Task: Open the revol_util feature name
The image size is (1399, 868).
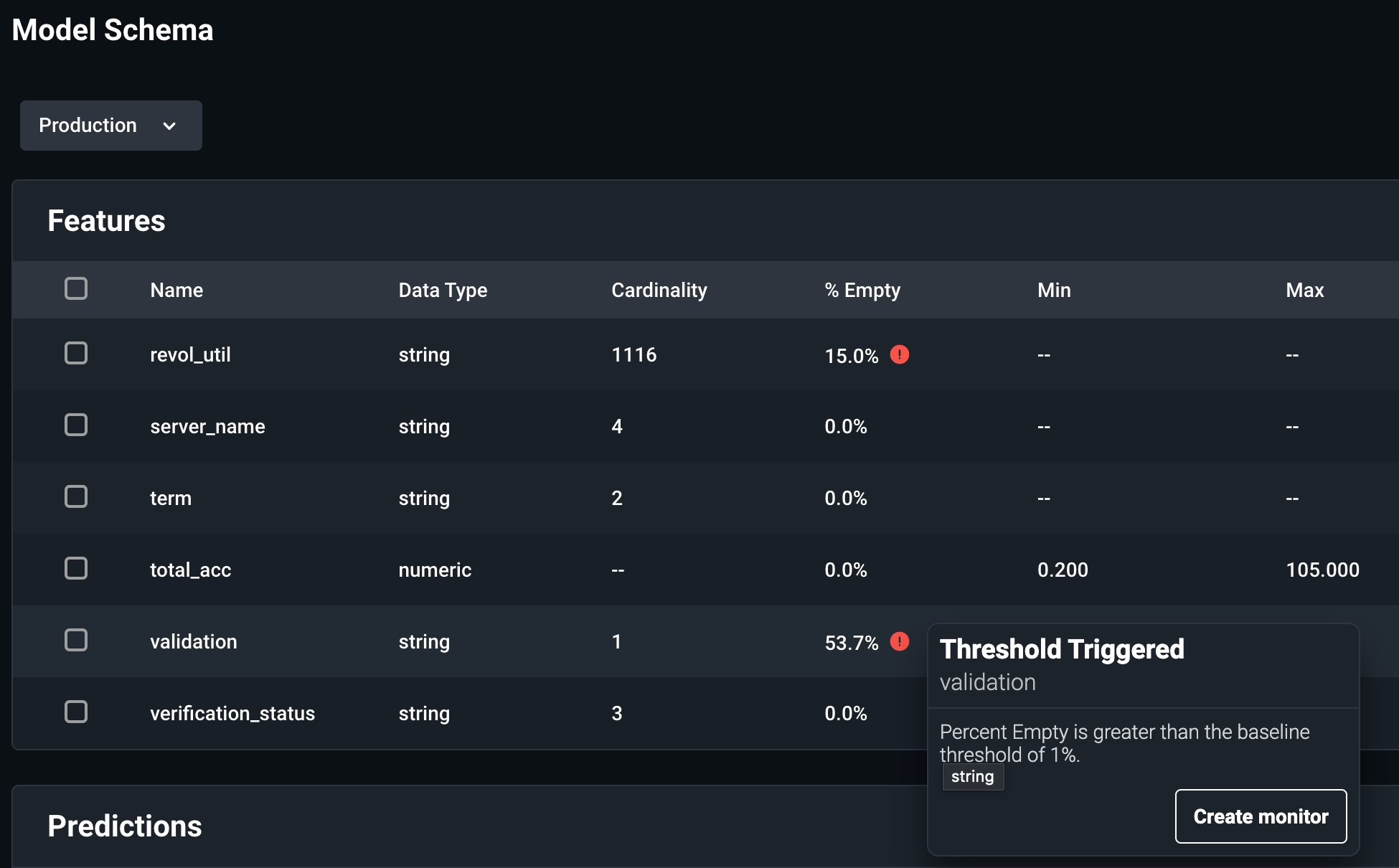Action: pos(190,354)
